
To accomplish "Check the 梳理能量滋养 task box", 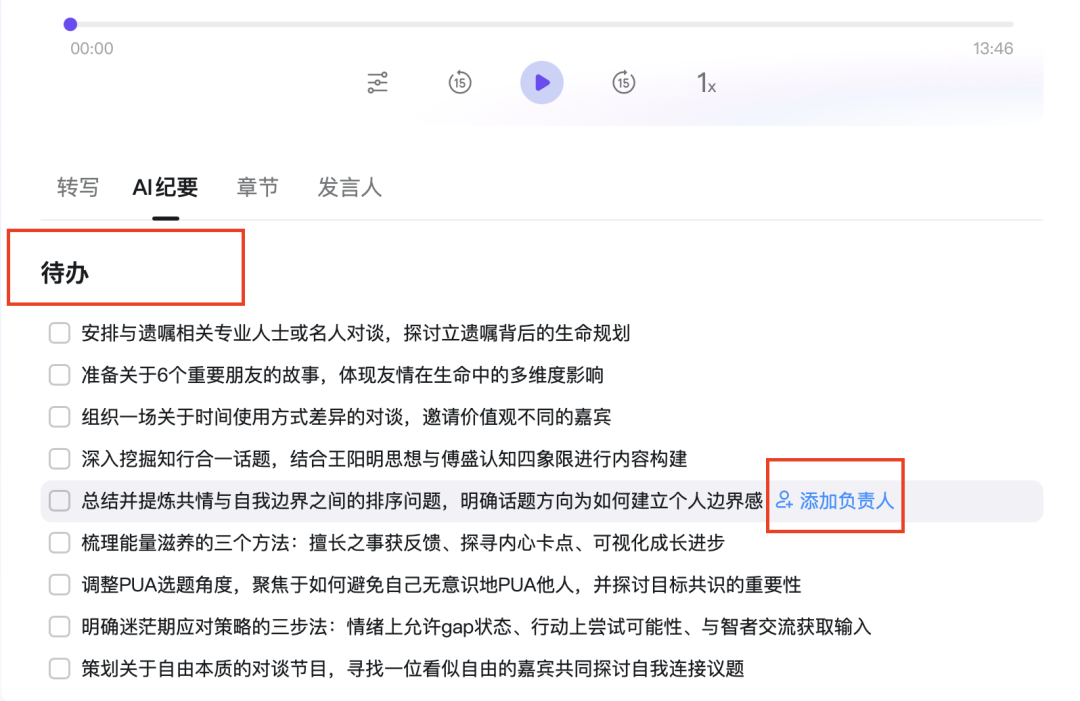I will click(x=59, y=542).
